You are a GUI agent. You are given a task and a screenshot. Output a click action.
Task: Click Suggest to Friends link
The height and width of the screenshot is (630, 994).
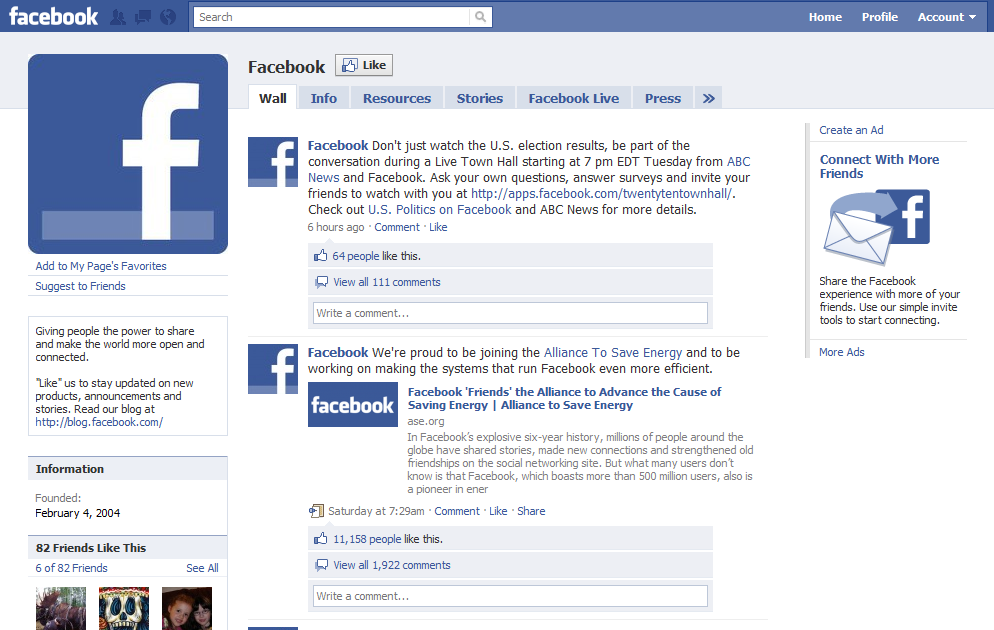[81, 286]
